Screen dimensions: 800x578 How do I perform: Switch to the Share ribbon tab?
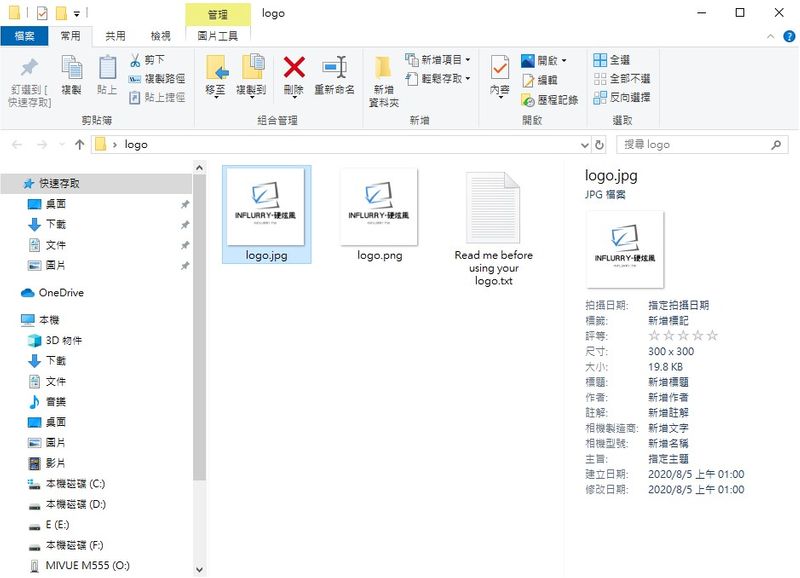[x=115, y=36]
